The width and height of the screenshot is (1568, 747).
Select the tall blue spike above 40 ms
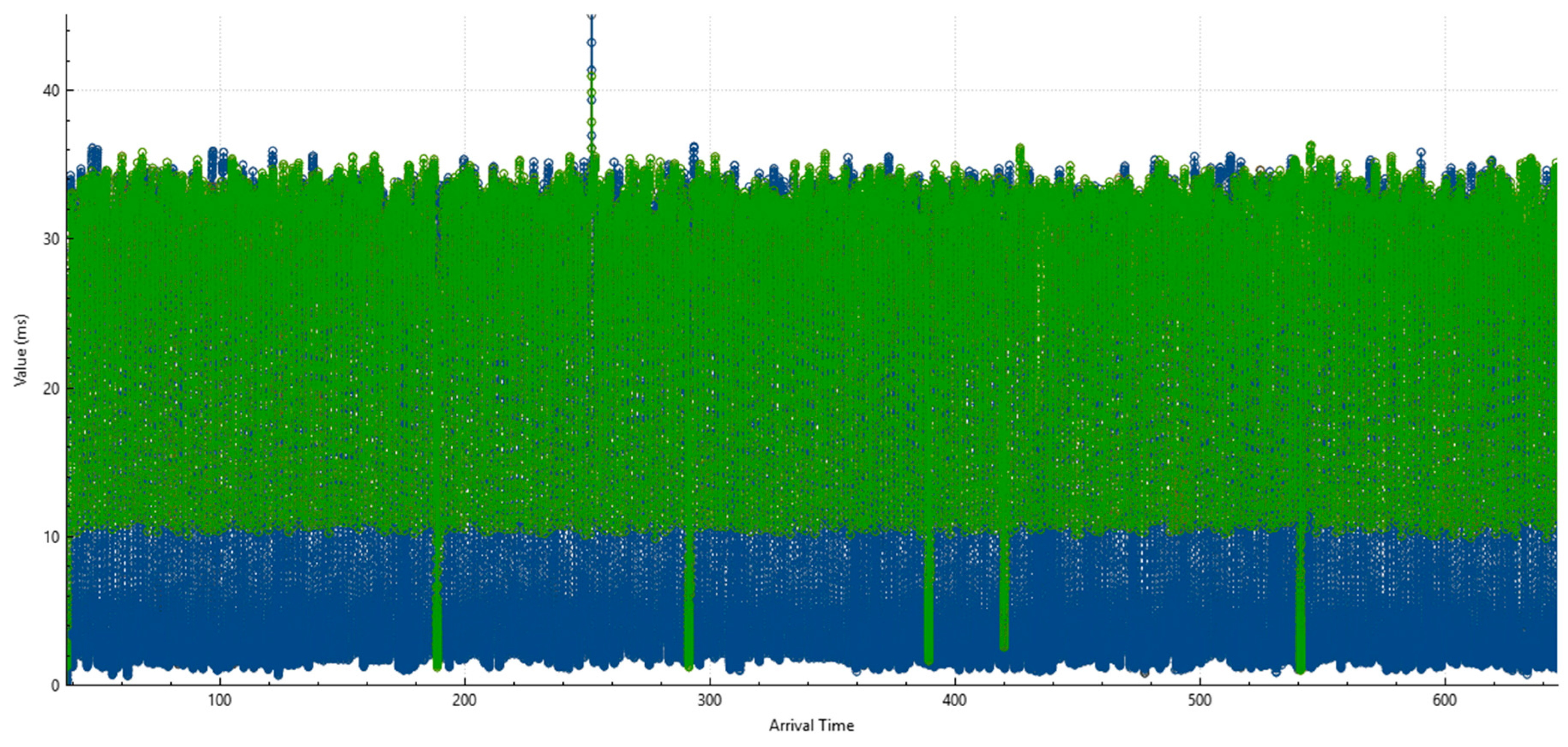[x=591, y=42]
